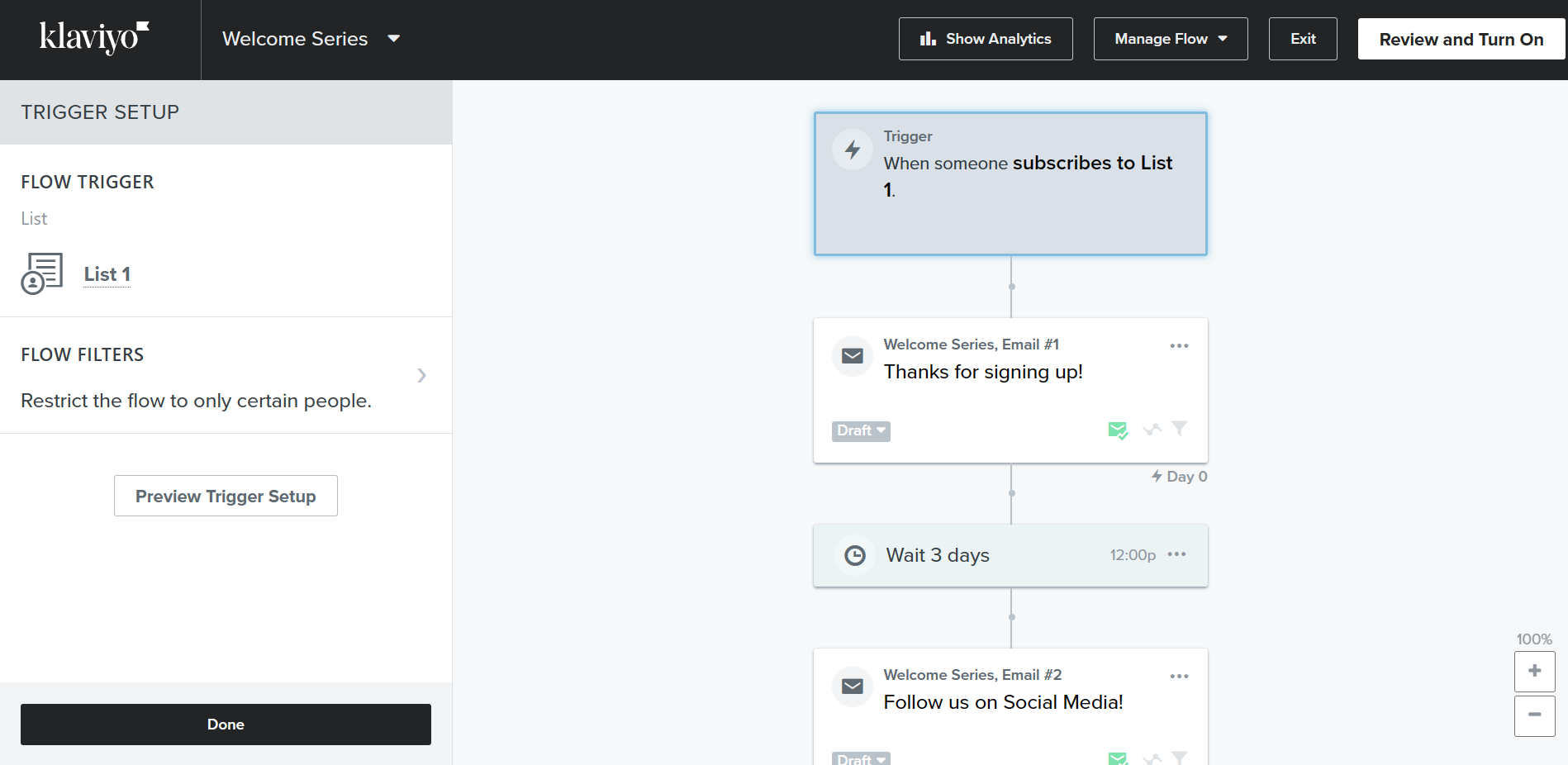This screenshot has width=1568, height=765.
Task: Click the filter funnel icon on Email #1
Action: pos(1180,429)
